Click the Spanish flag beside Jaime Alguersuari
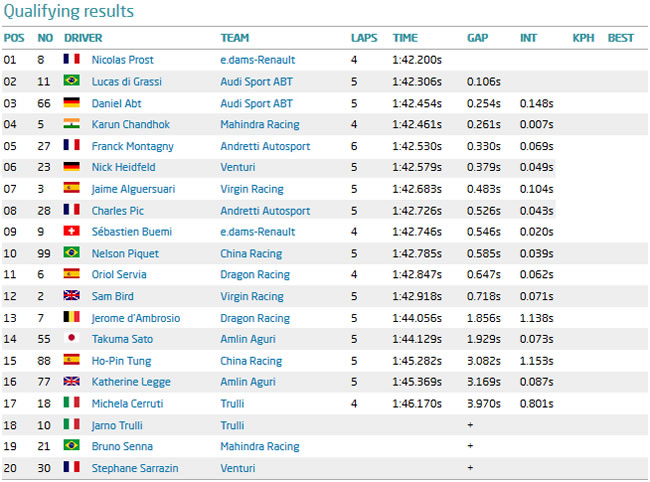650x482 pixels. pyautogui.click(x=71, y=189)
